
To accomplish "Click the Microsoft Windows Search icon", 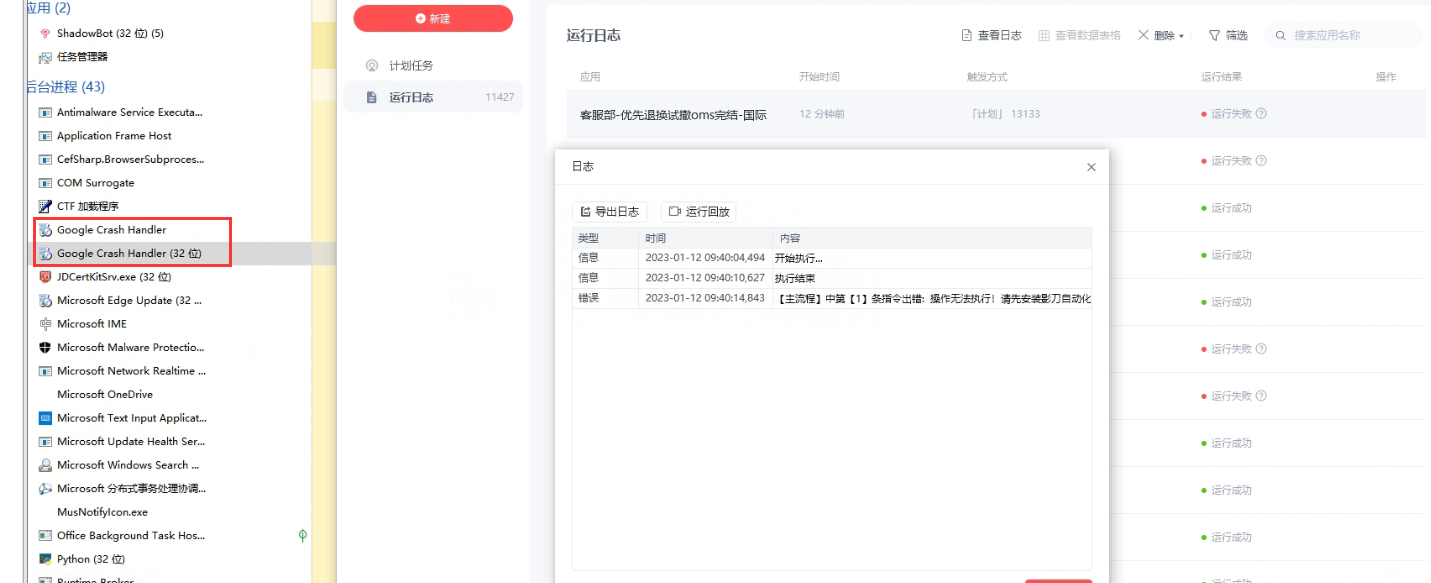I will (45, 465).
